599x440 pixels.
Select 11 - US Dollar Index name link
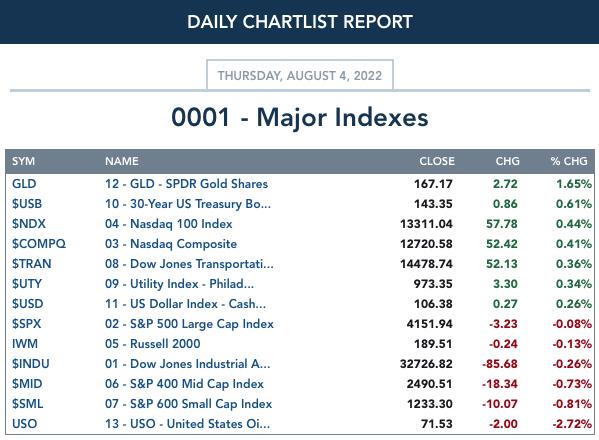(185, 304)
